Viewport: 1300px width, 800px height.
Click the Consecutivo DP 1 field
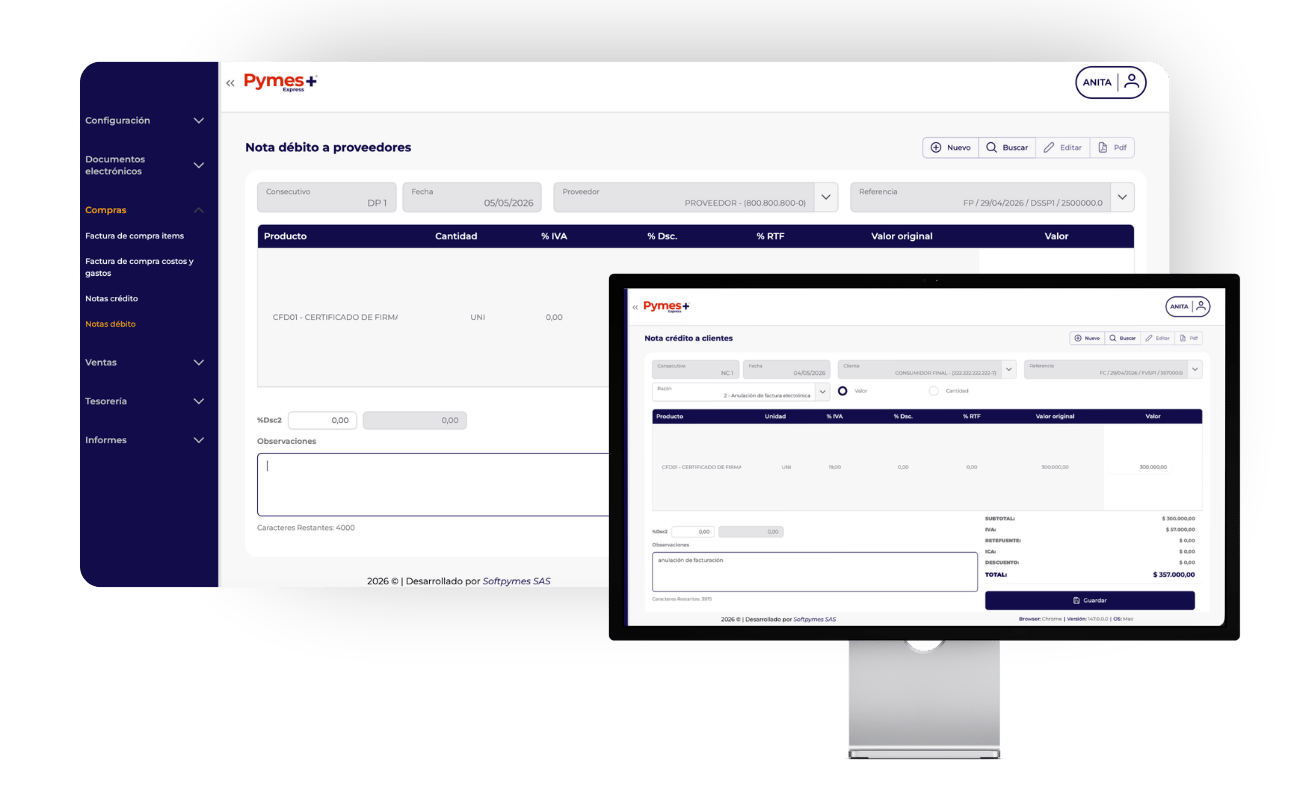pos(327,197)
